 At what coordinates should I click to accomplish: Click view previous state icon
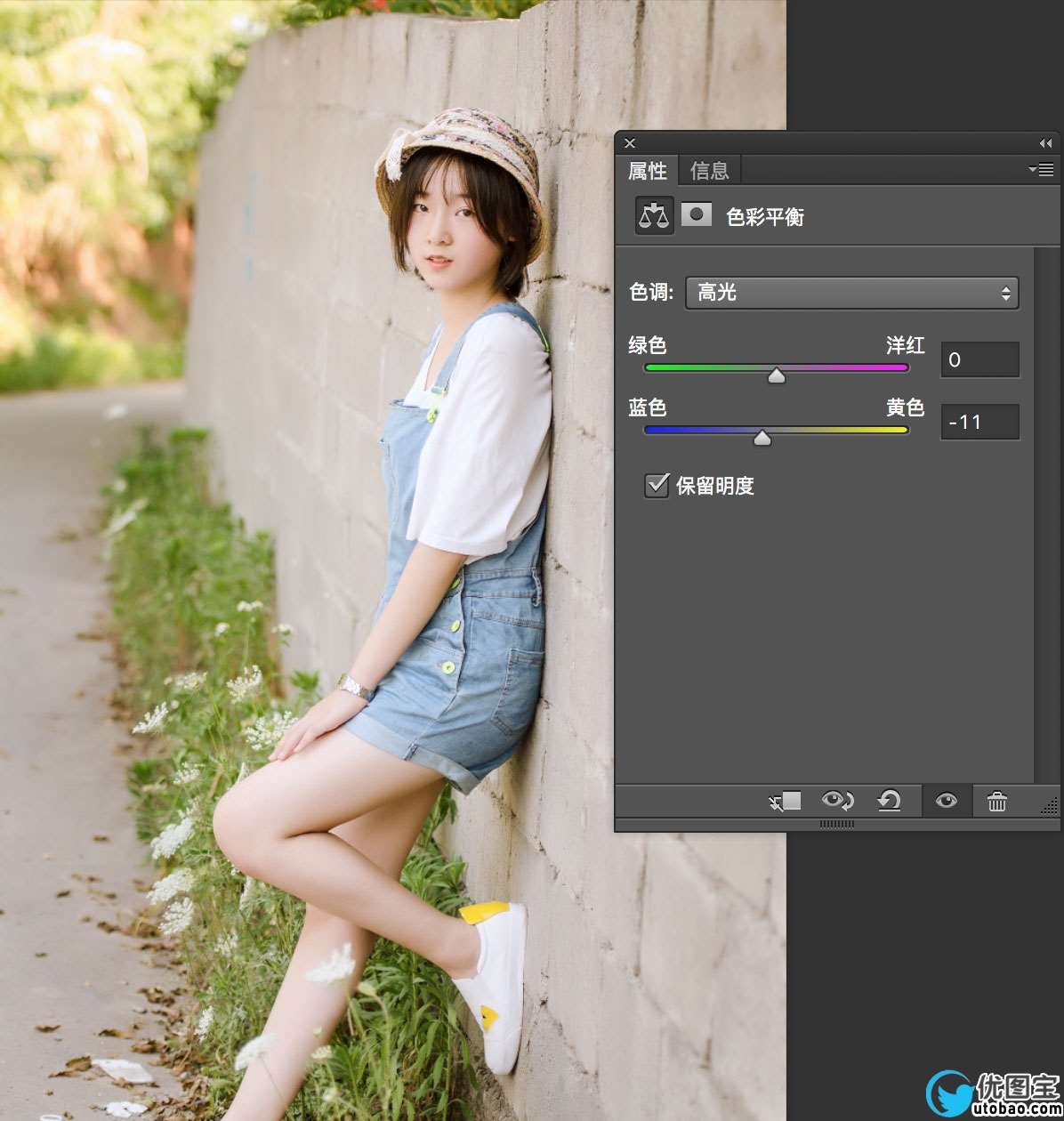point(837,801)
